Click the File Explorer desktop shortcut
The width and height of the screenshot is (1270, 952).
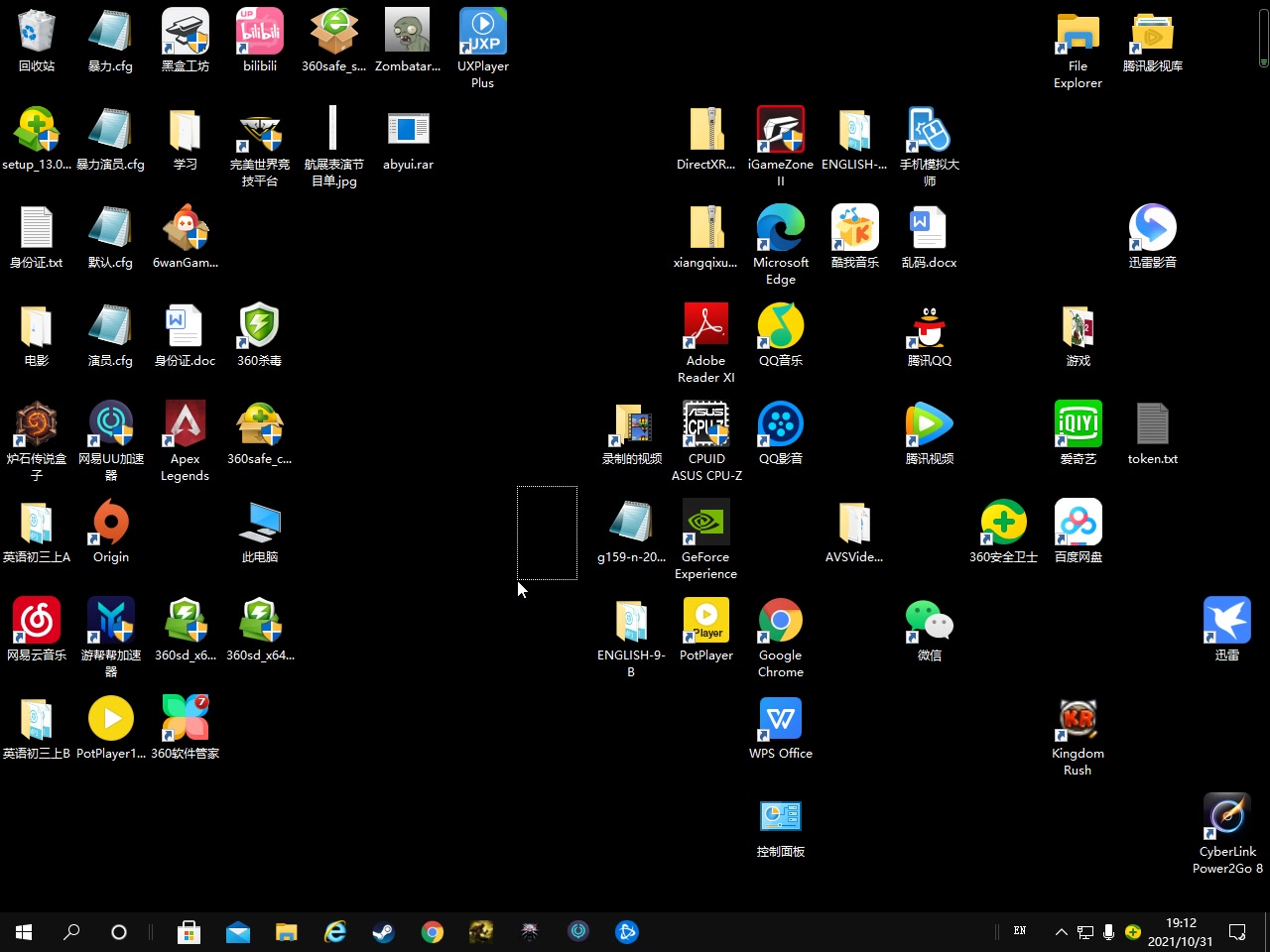pos(1078,48)
